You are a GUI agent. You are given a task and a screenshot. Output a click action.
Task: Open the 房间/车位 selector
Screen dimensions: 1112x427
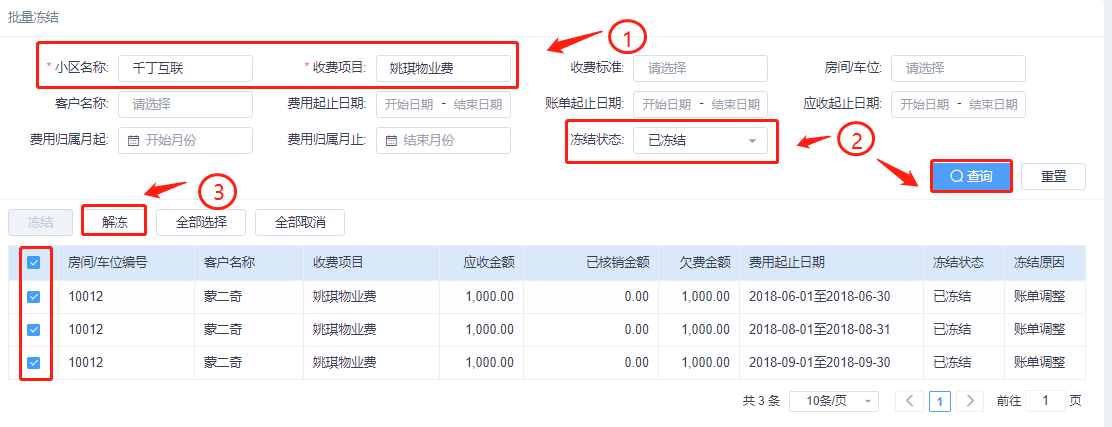pyautogui.click(x=958, y=68)
